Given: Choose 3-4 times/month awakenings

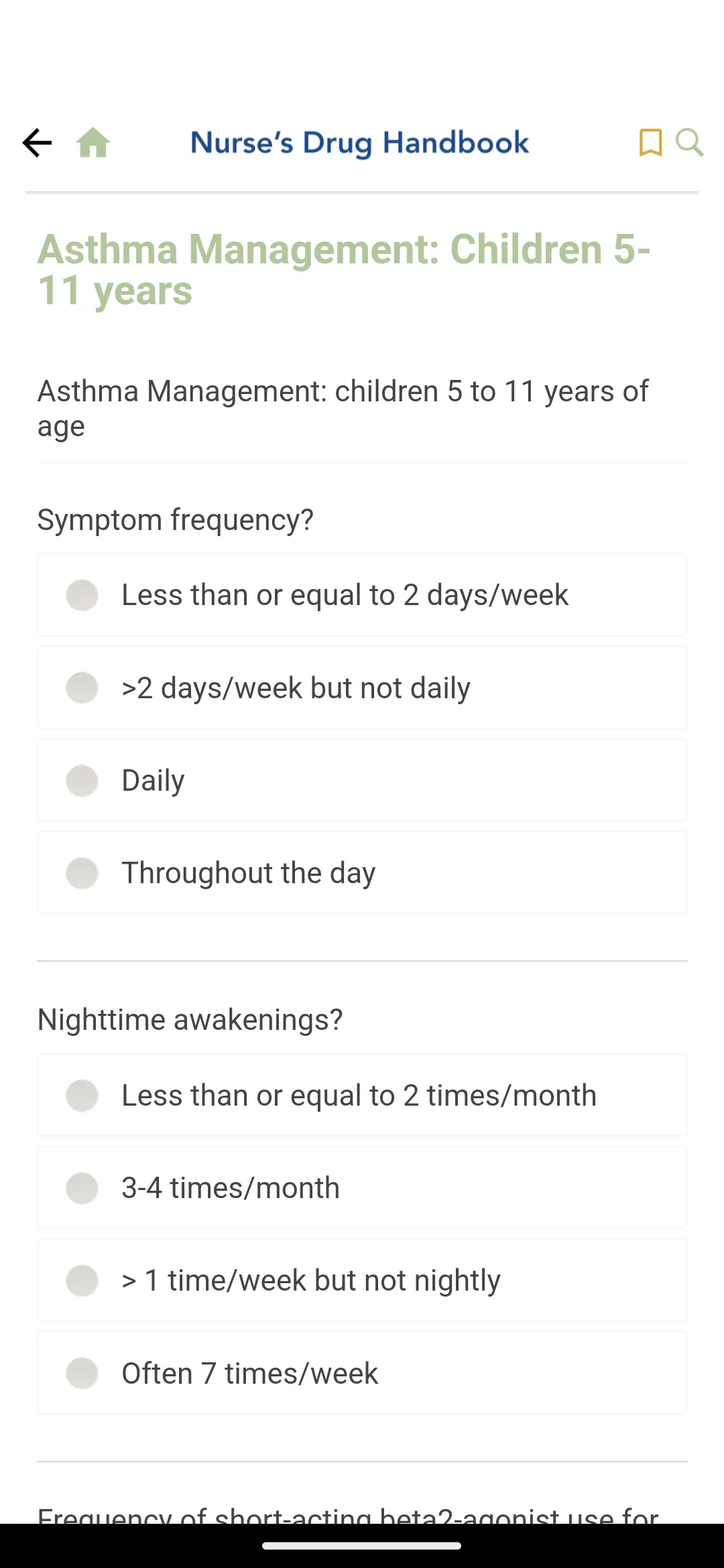Looking at the screenshot, I should tap(362, 1188).
